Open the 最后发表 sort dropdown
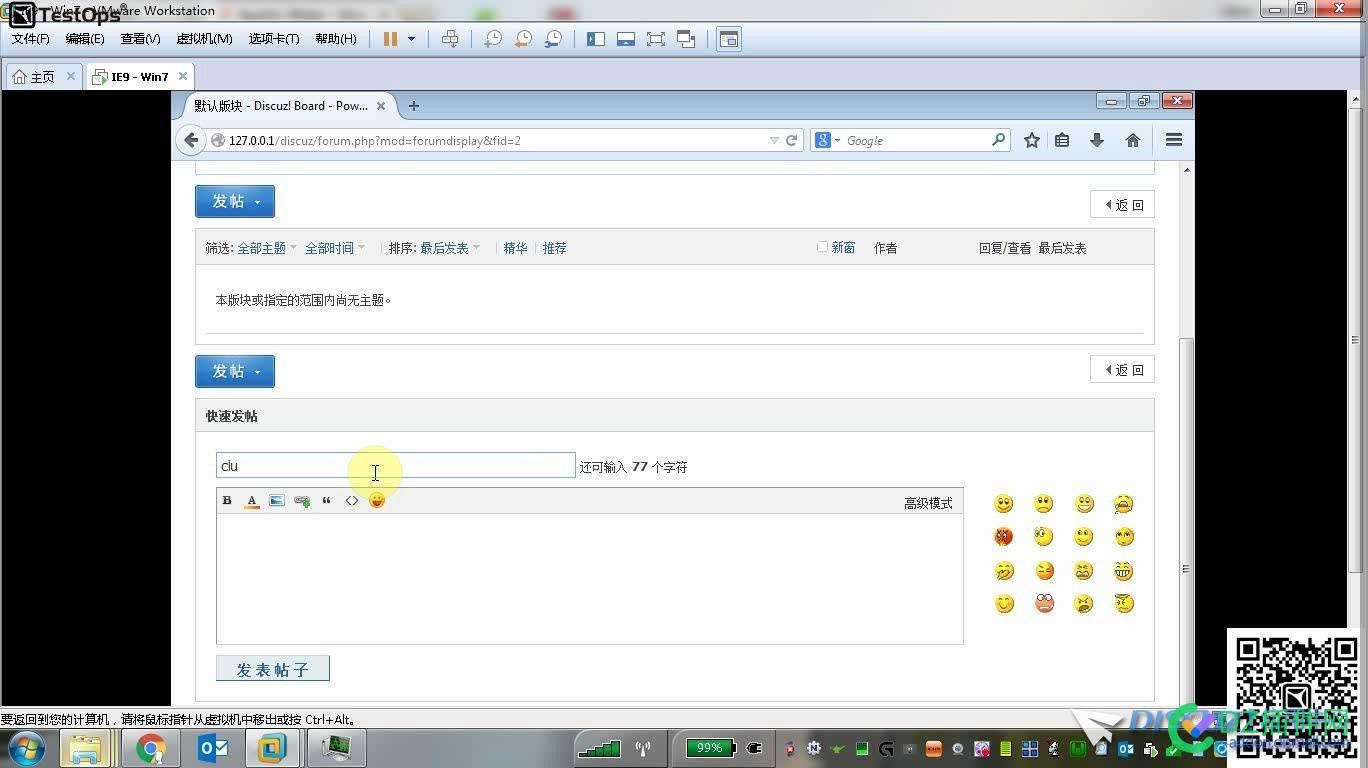 [x=449, y=248]
